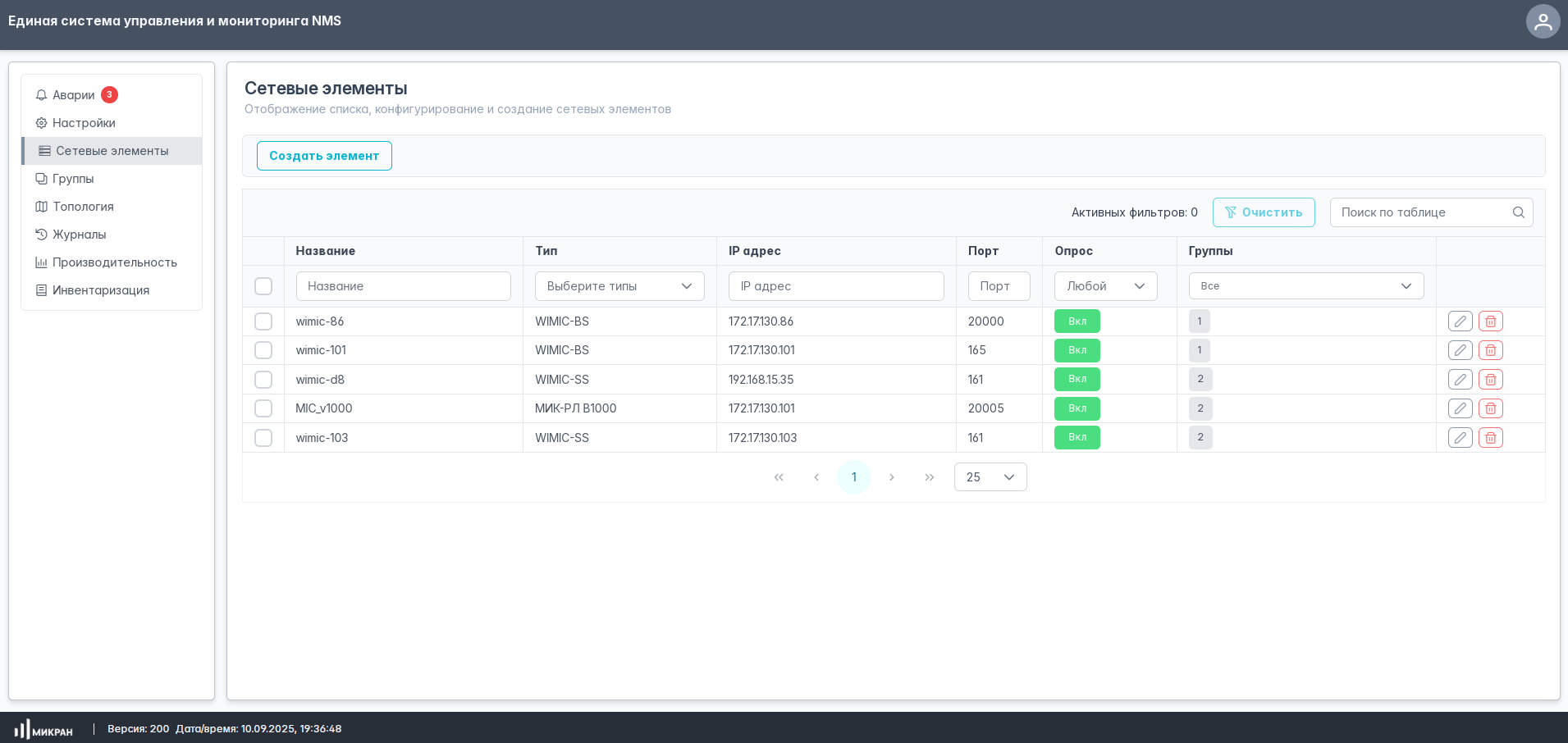
Task: Expand the 'Любой' polling filter dropdown
Action: coord(1105,286)
